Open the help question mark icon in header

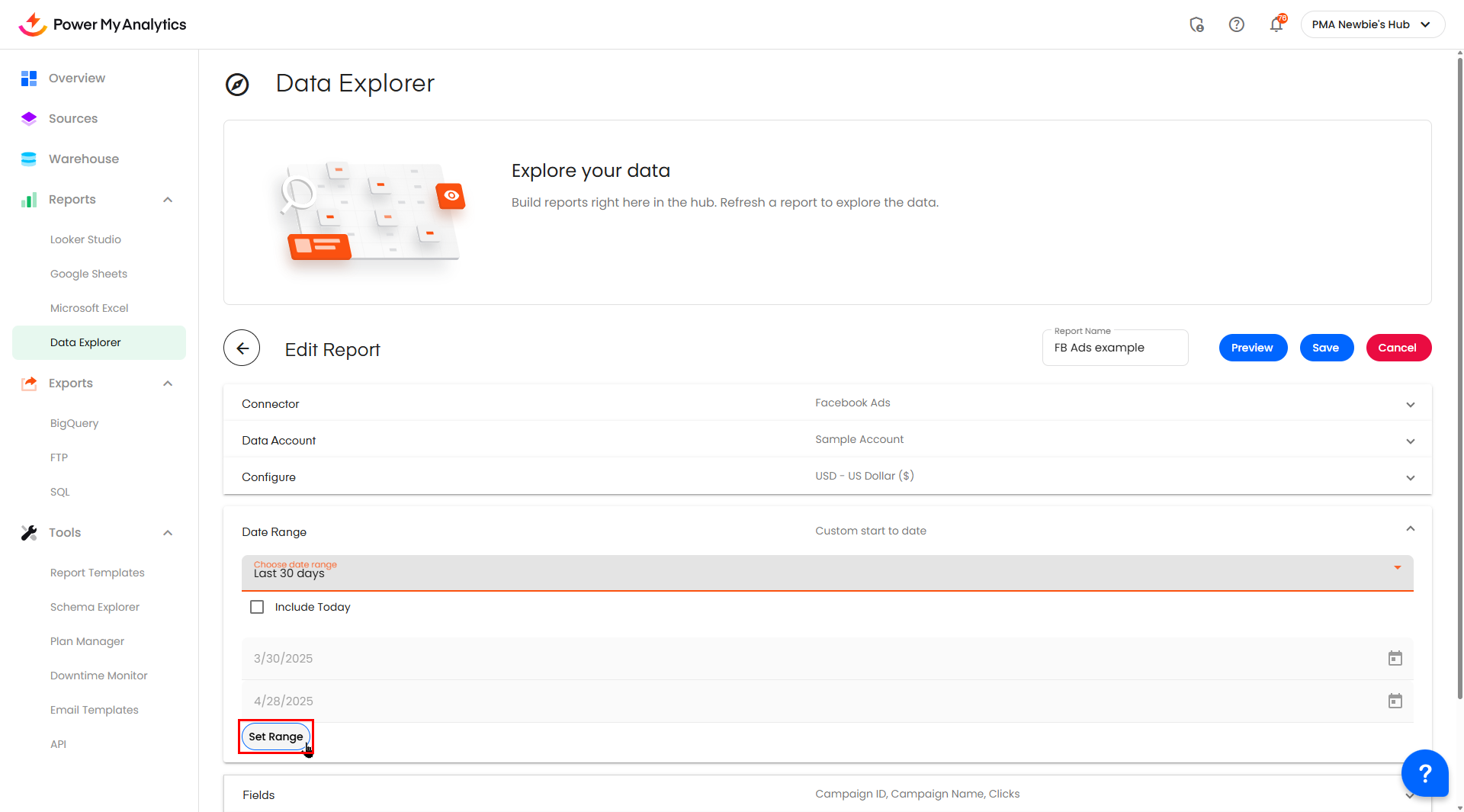[x=1236, y=24]
